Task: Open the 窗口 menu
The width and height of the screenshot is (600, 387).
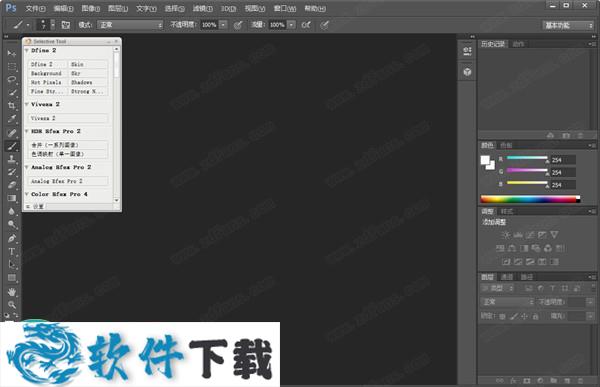Action: [285, 8]
